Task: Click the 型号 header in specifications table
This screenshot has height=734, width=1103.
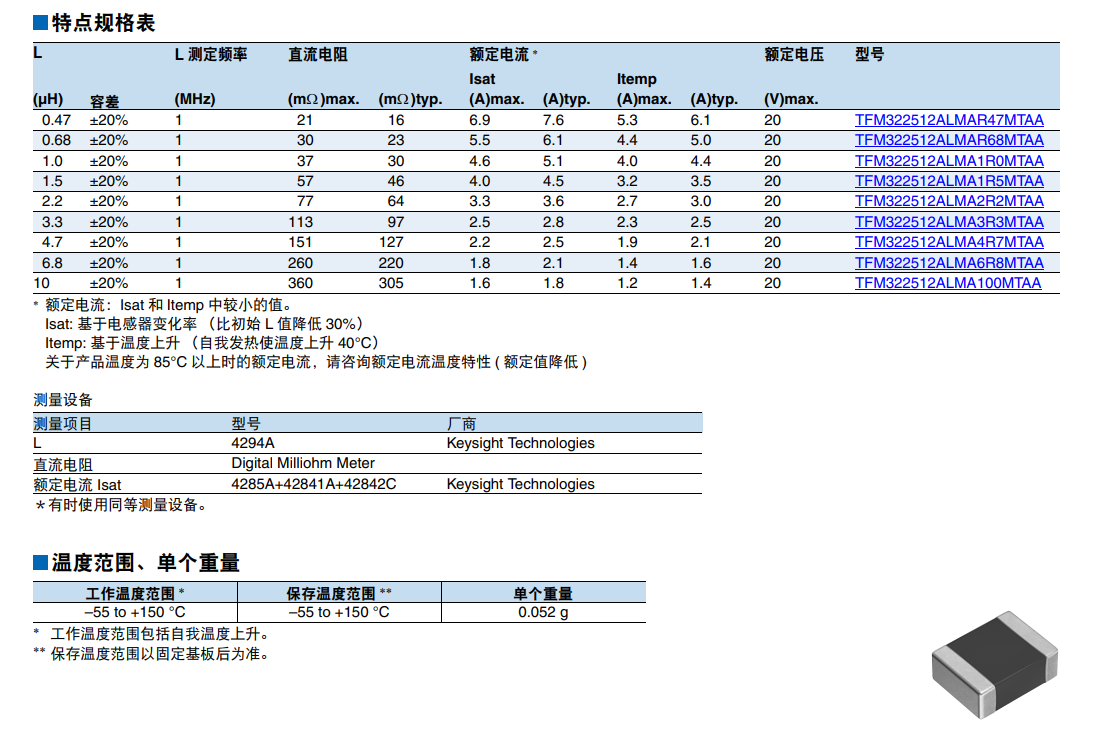Action: tap(869, 55)
